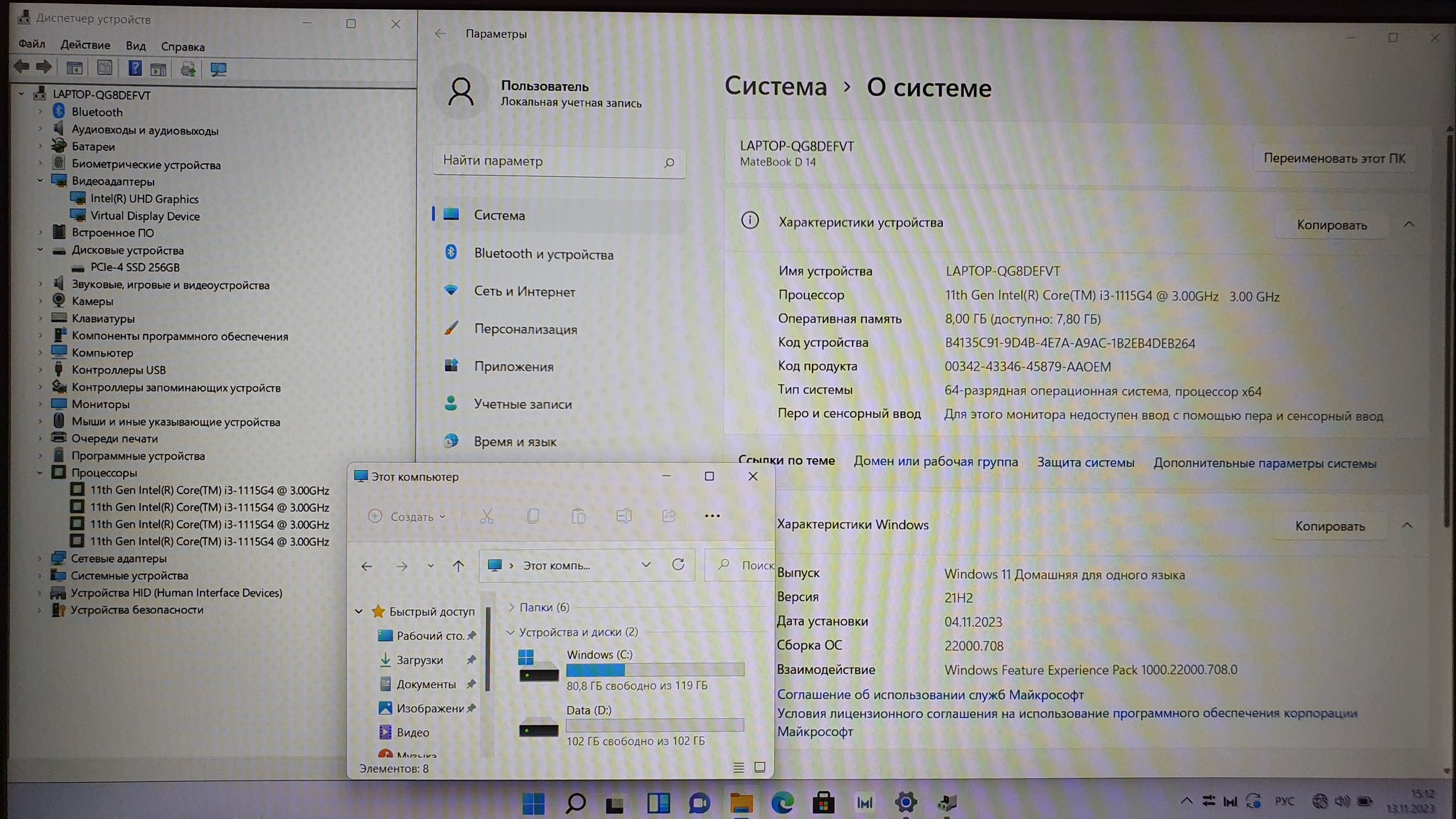Click the help icon in Device Manager toolbar

coord(134,68)
